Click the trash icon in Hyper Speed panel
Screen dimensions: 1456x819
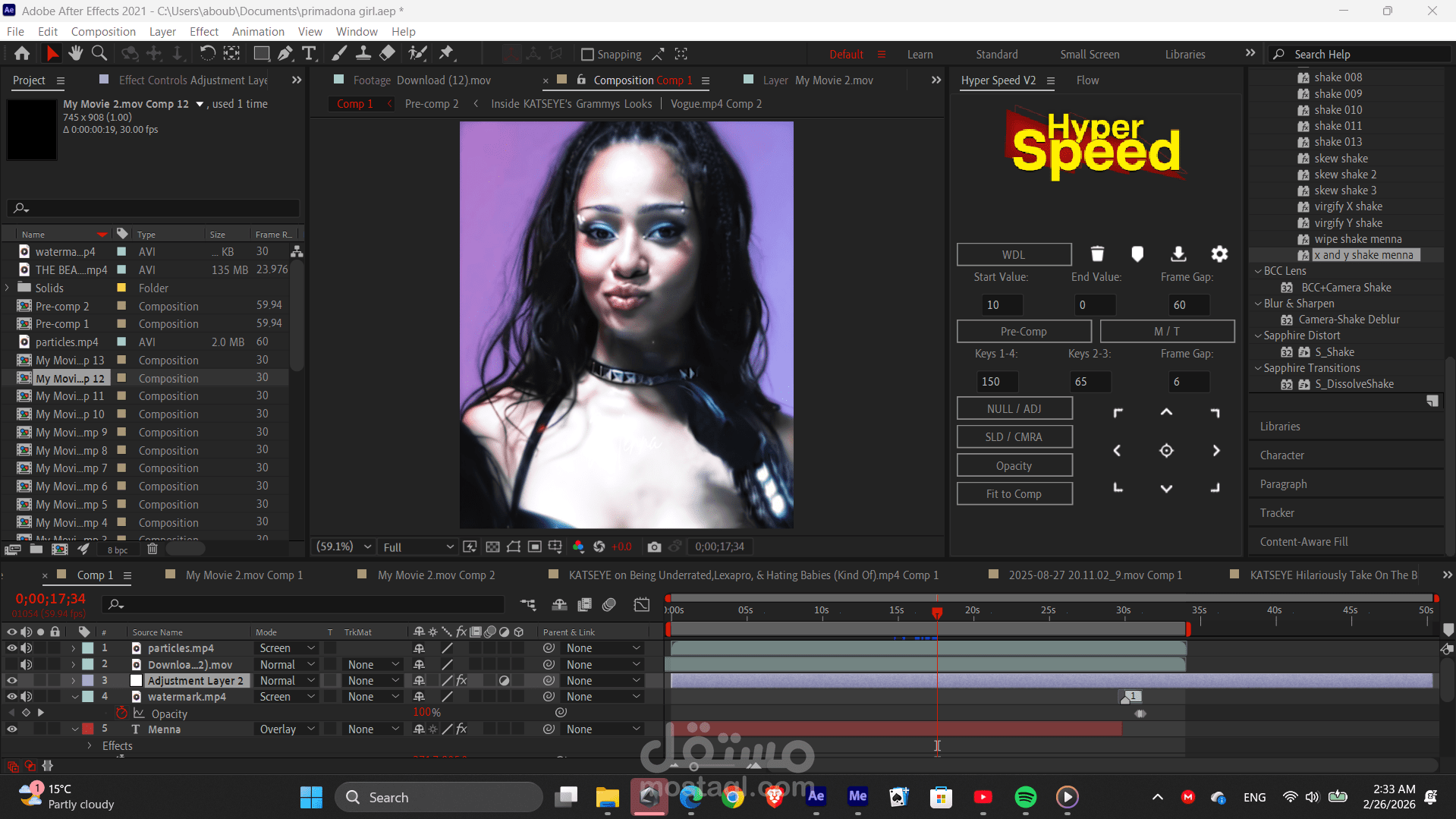click(x=1097, y=254)
